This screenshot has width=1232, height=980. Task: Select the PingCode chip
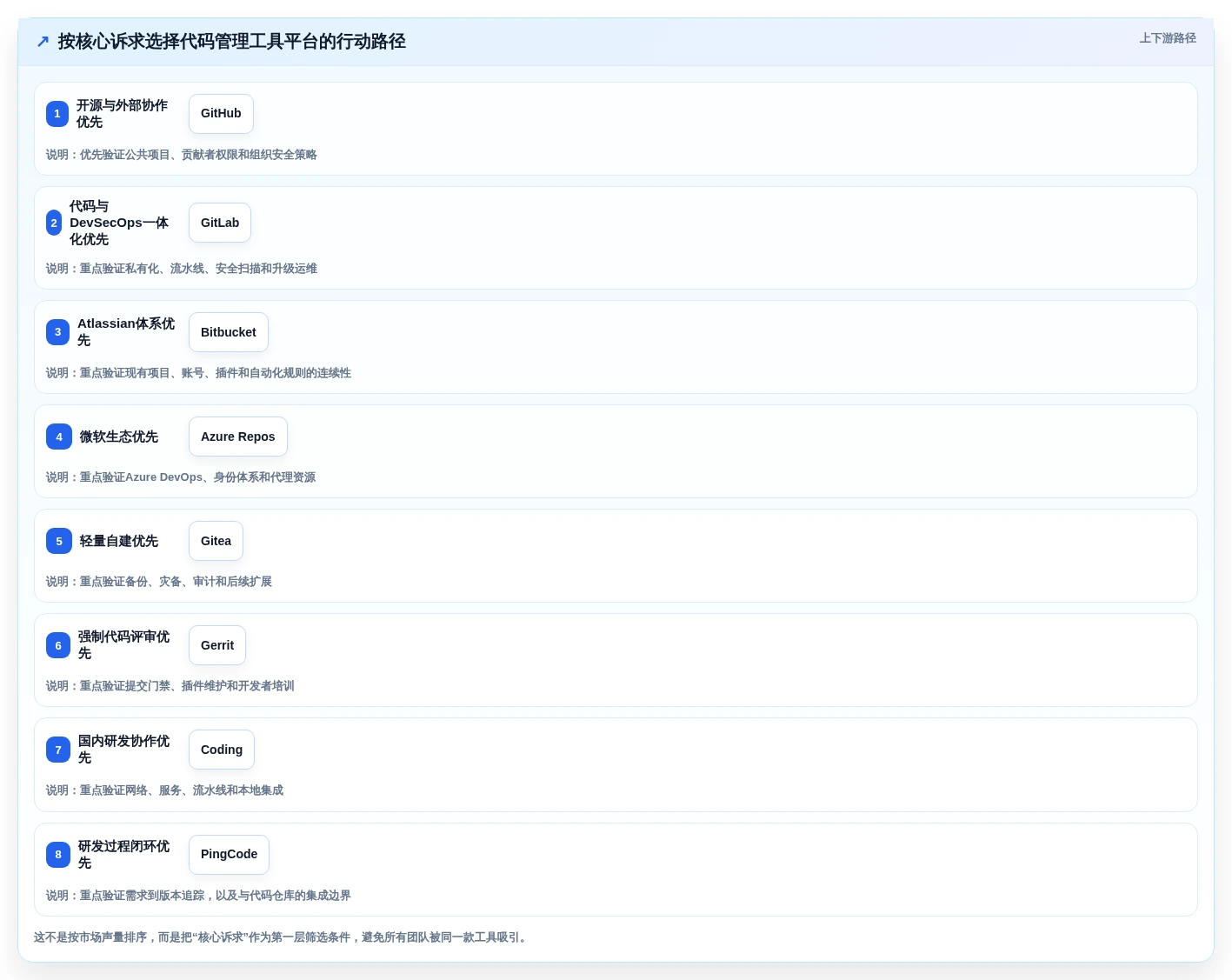pos(229,855)
